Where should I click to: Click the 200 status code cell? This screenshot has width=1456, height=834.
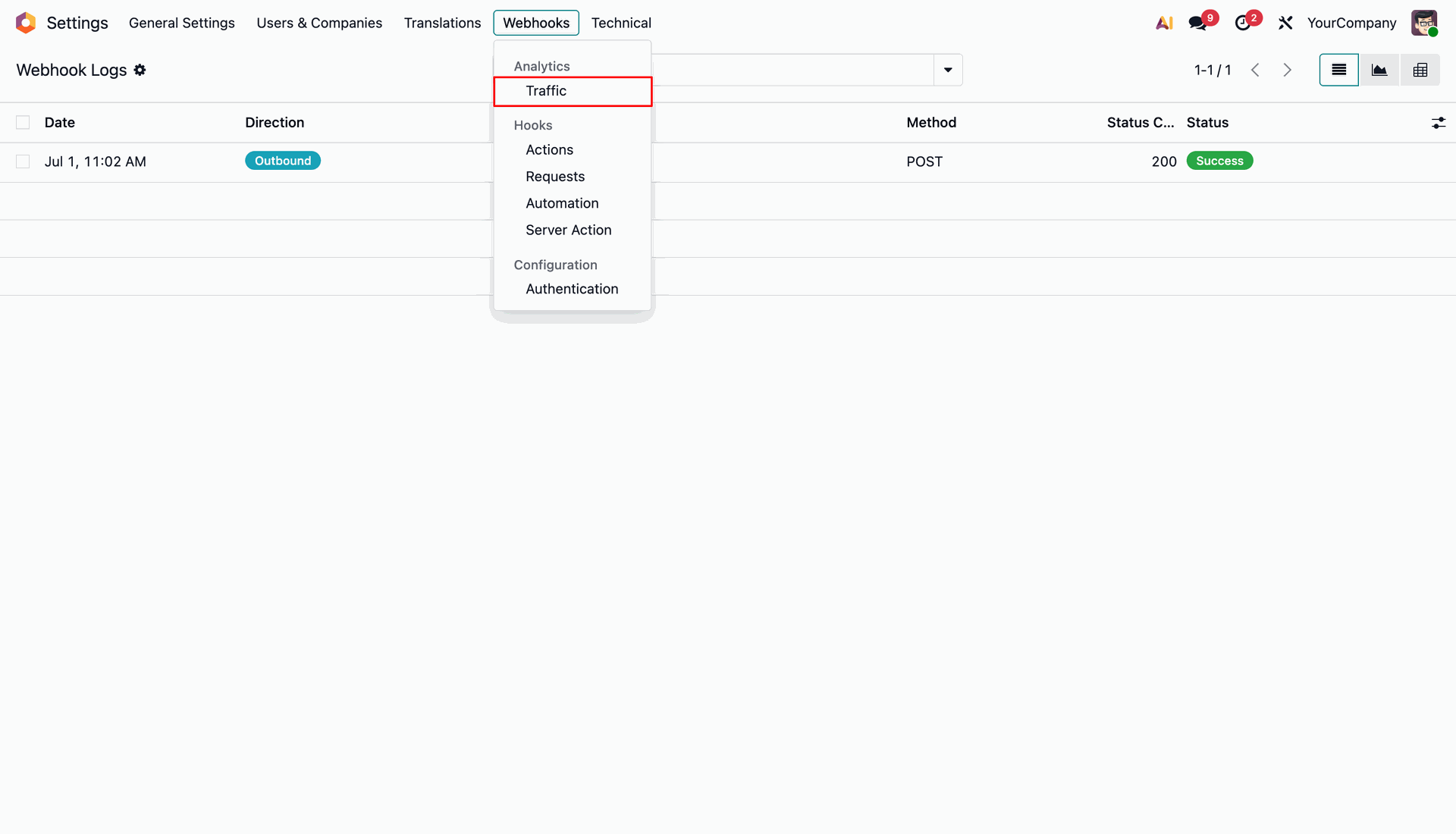click(1164, 161)
